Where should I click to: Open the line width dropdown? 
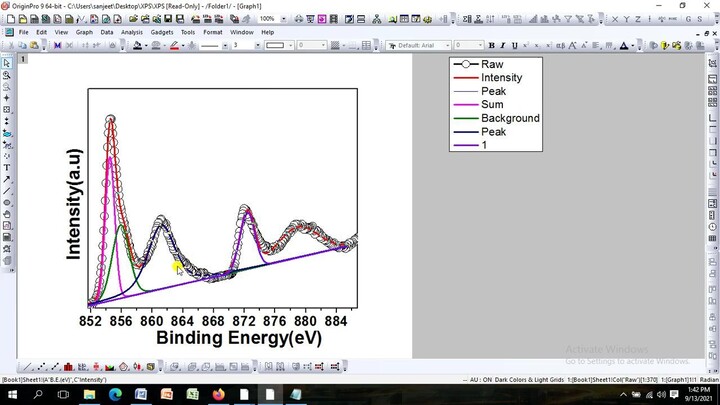click(x=257, y=45)
